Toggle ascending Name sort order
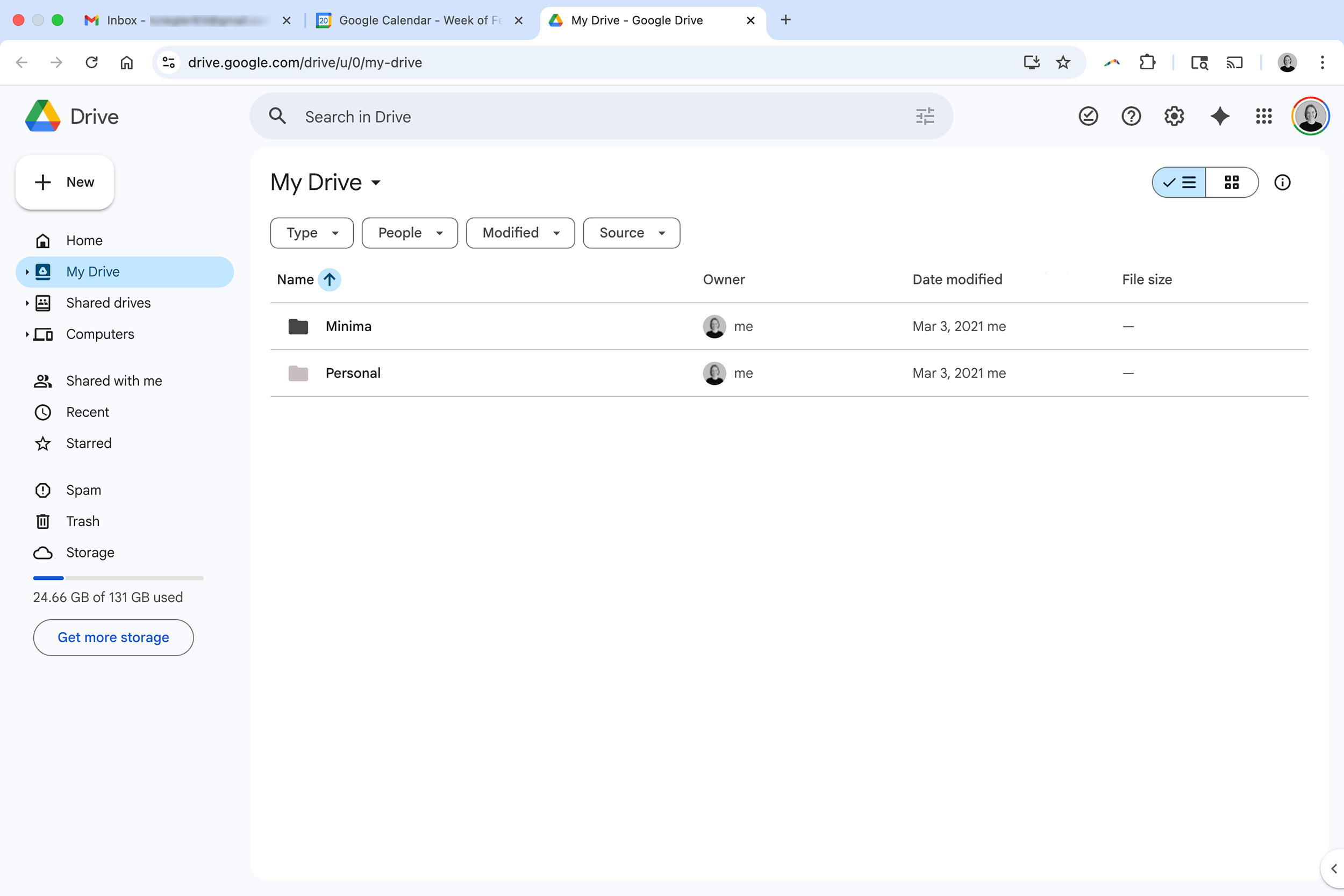 point(330,279)
